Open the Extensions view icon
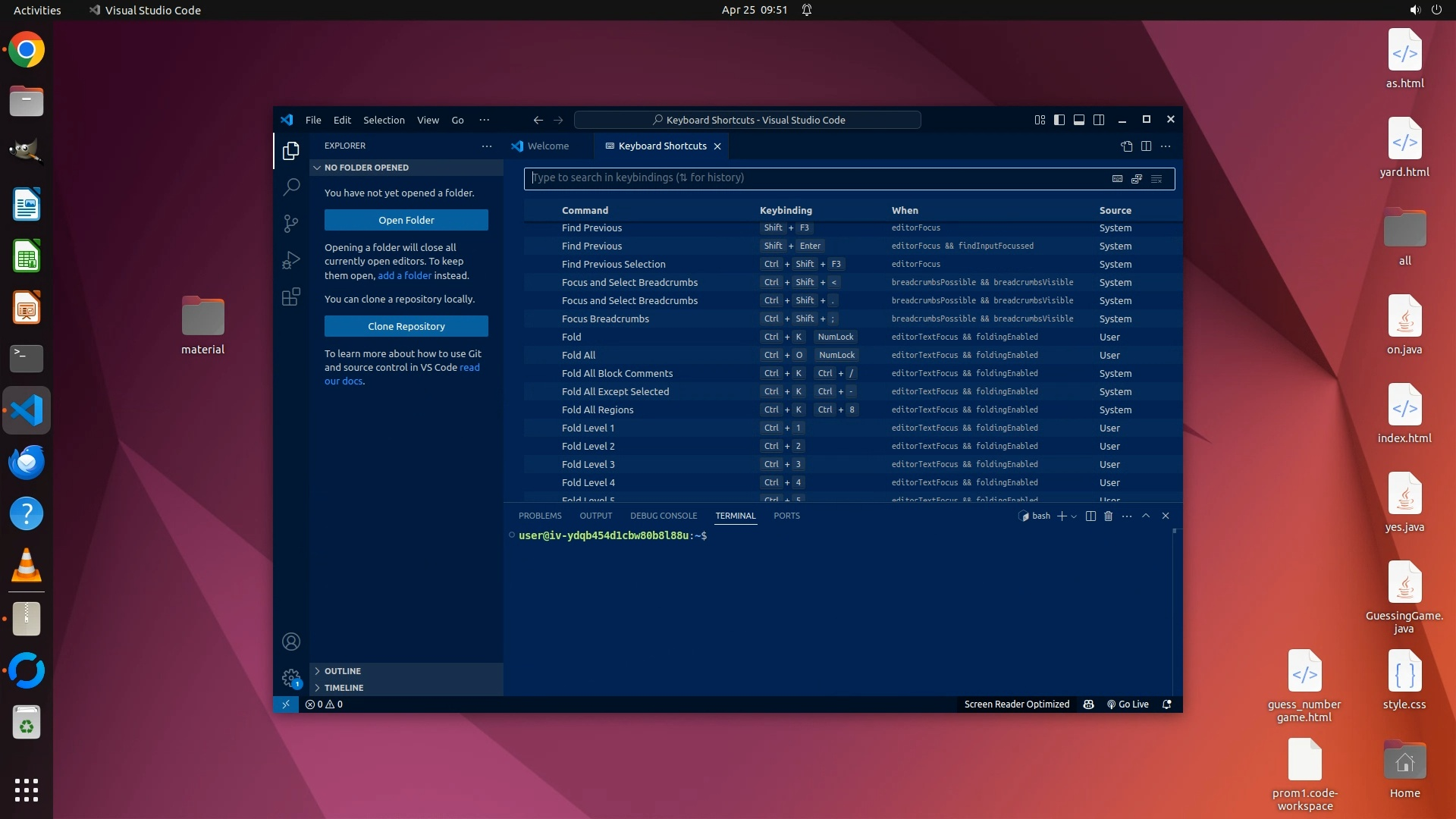The width and height of the screenshot is (1456, 819). coord(291,297)
